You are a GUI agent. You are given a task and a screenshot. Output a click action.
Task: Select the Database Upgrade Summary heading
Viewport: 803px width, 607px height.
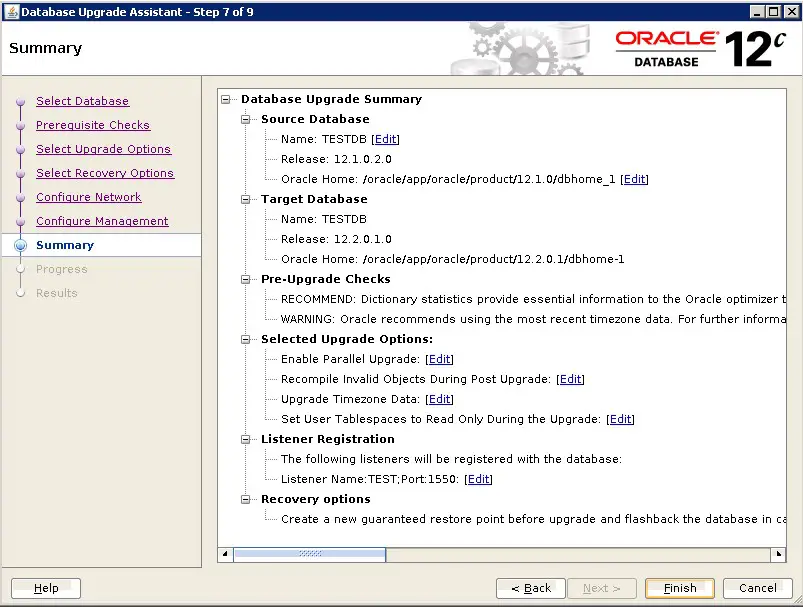[331, 99]
